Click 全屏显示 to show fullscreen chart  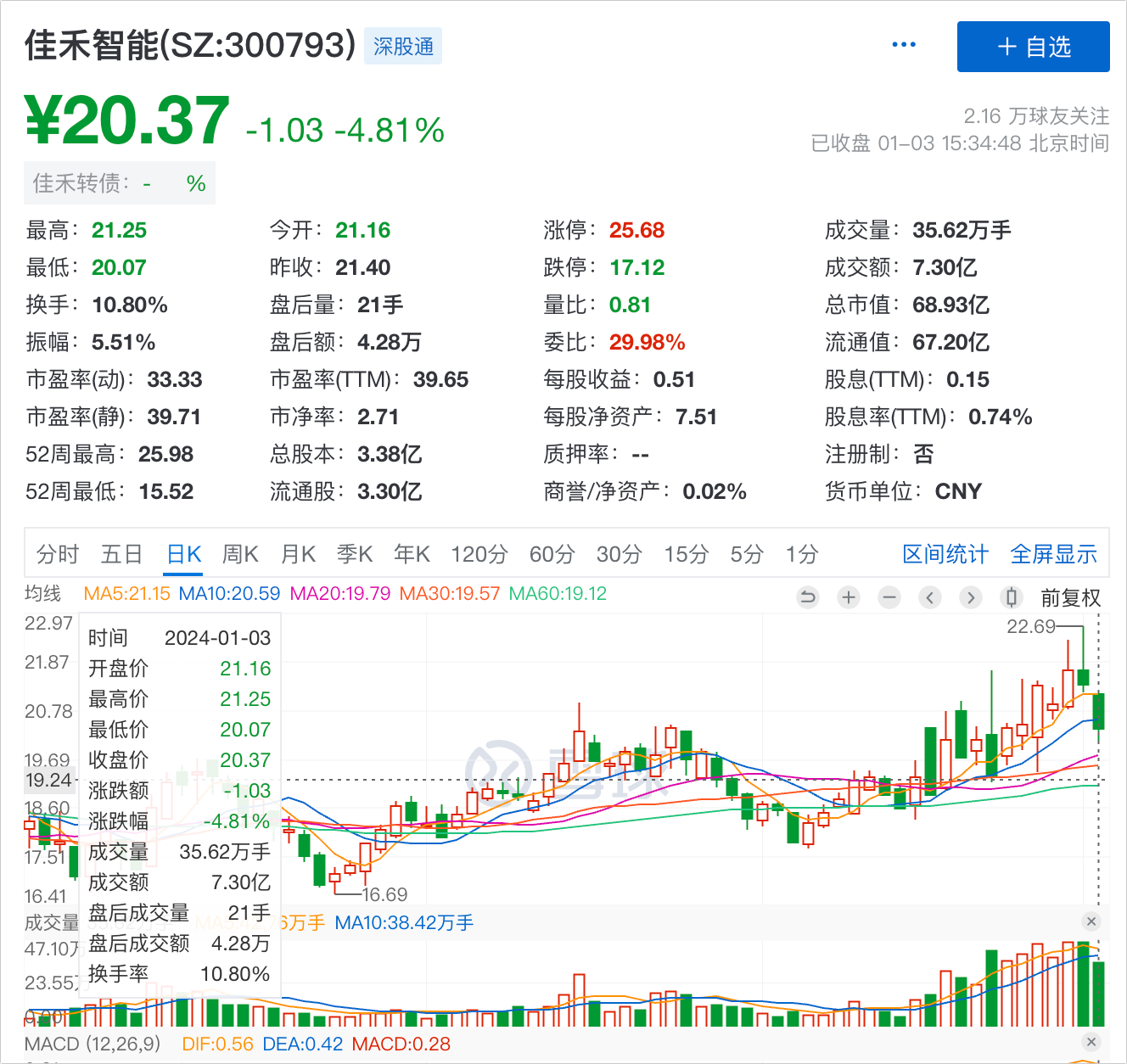pyautogui.click(x=1053, y=554)
